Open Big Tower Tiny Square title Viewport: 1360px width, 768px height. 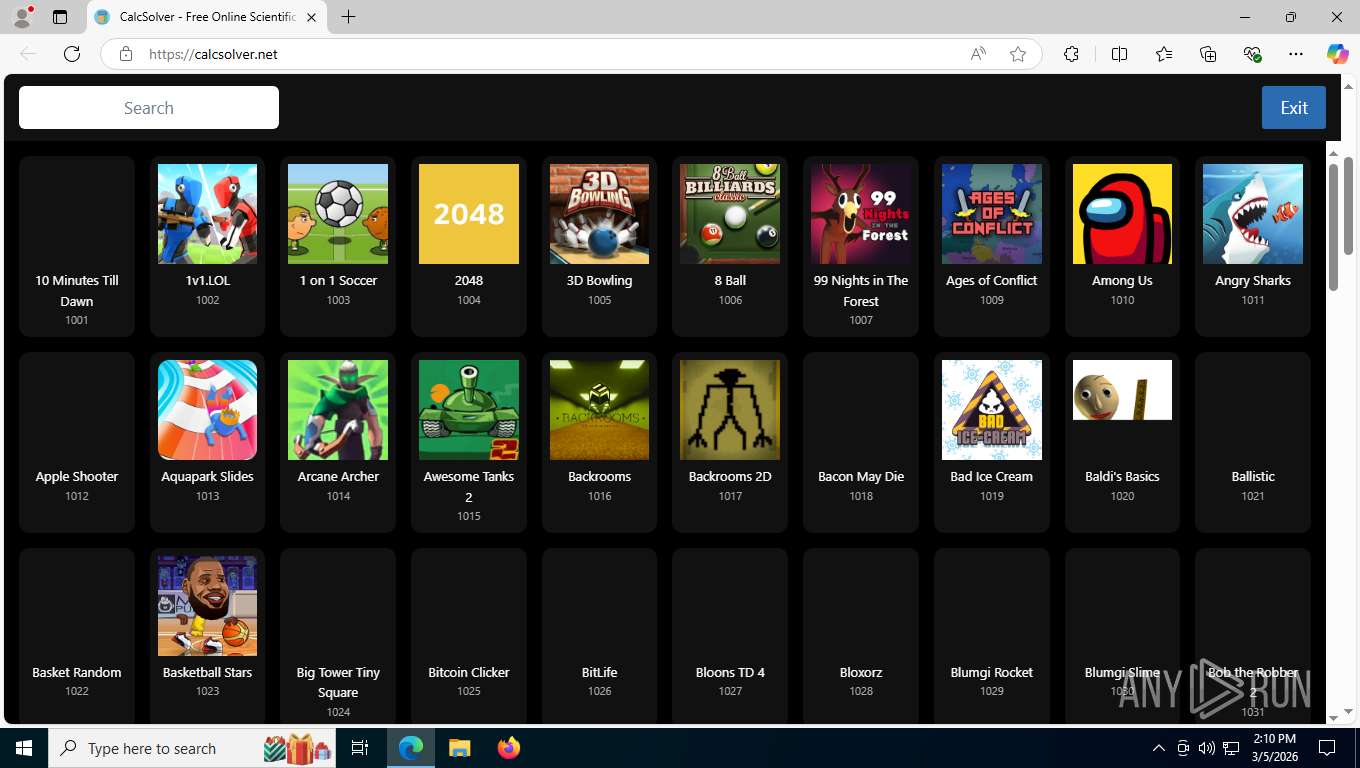click(338, 683)
